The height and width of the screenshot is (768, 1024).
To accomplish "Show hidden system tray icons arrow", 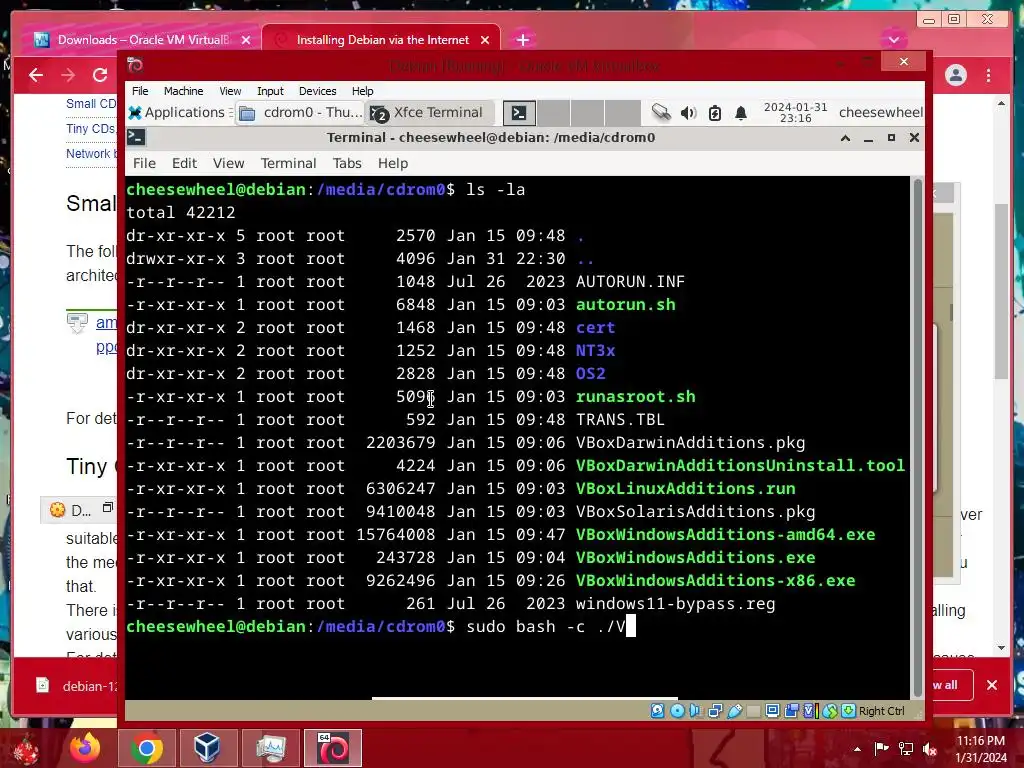I will 857,749.
